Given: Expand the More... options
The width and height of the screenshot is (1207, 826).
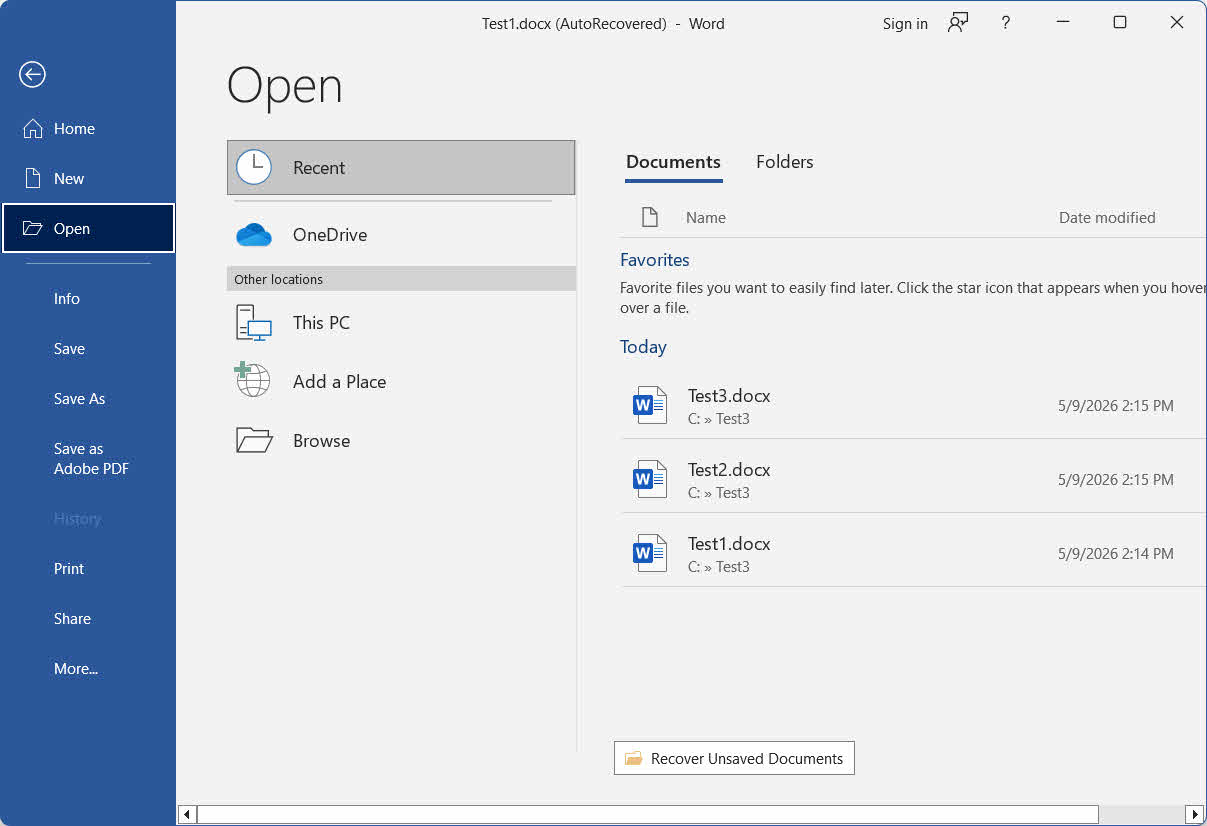Looking at the screenshot, I should (x=88, y=668).
